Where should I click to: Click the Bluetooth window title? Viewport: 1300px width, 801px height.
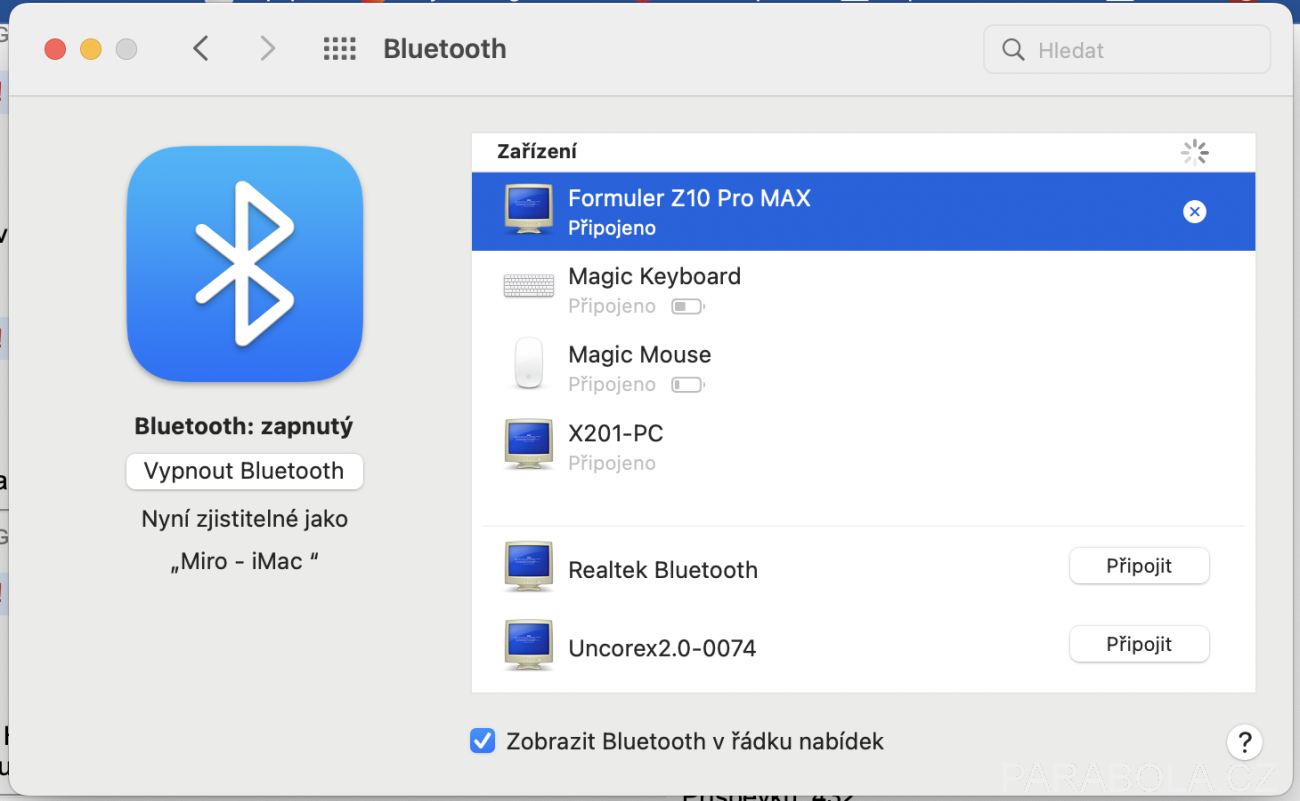pos(445,49)
